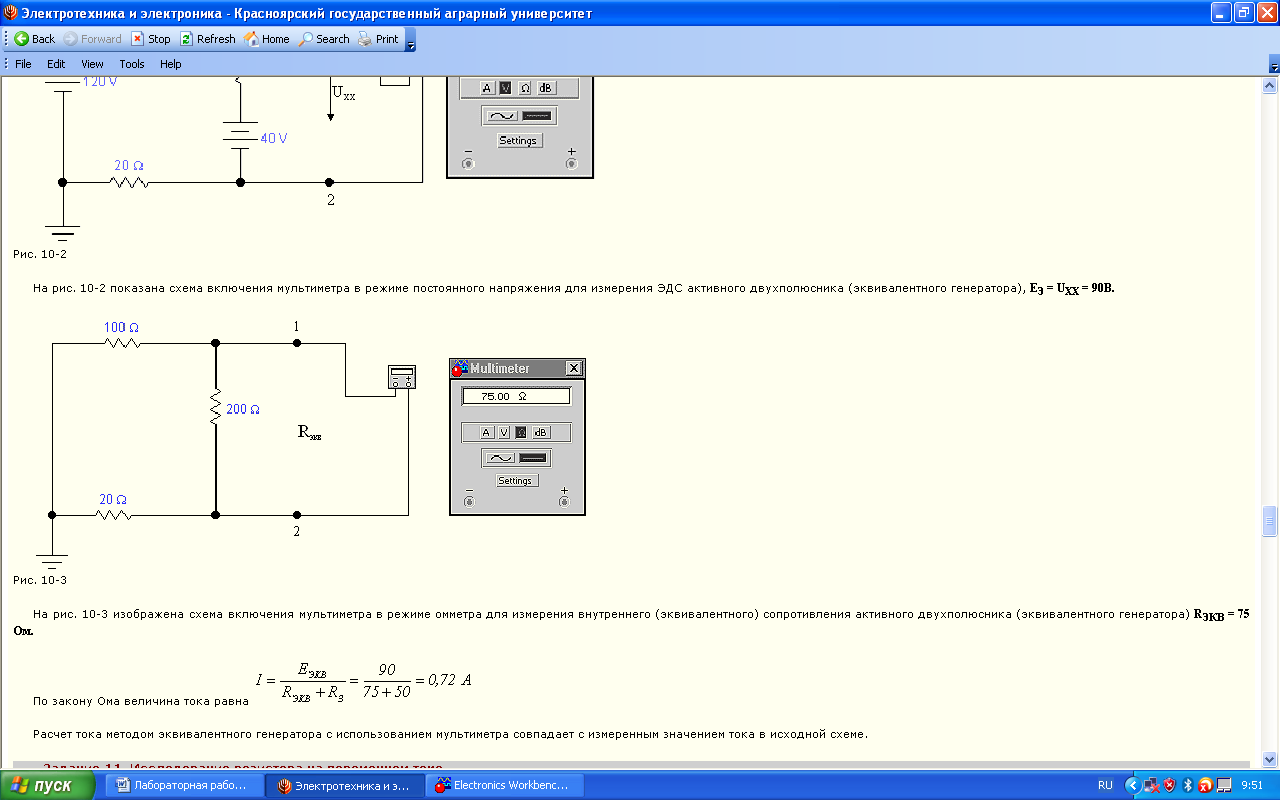This screenshot has height=800, width=1280.
Task: Click the vertical scrollbar thumb
Action: click(x=1270, y=521)
